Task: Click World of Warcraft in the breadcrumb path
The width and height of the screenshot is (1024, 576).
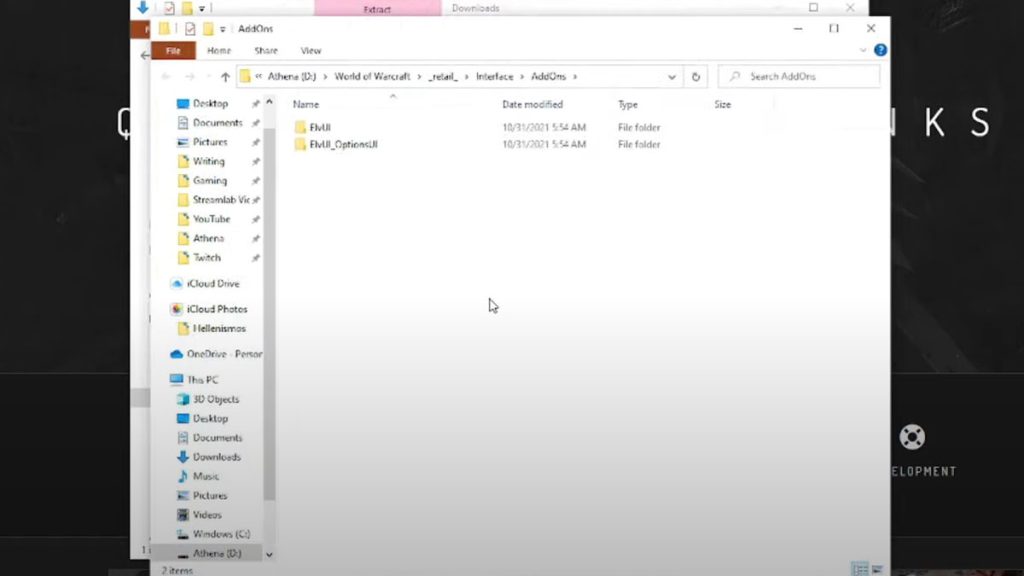Action: (372, 77)
